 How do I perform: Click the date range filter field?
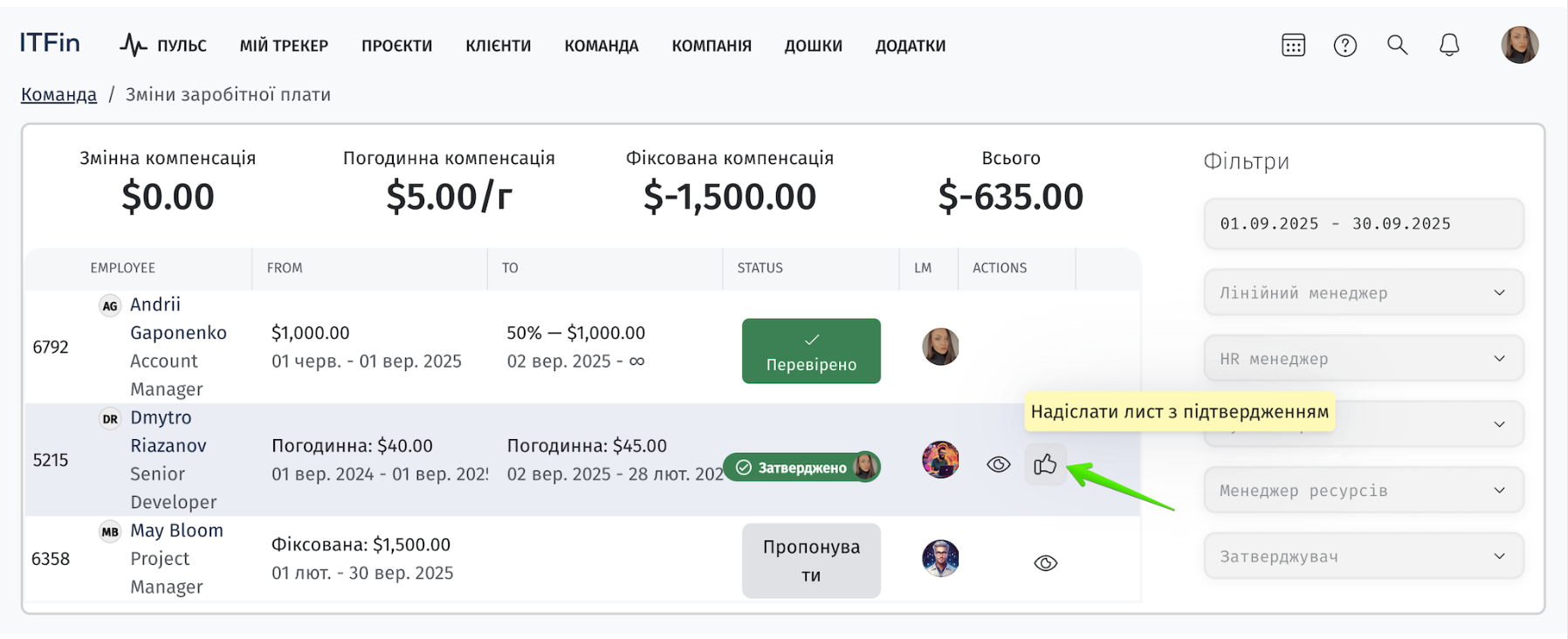coord(1363,223)
